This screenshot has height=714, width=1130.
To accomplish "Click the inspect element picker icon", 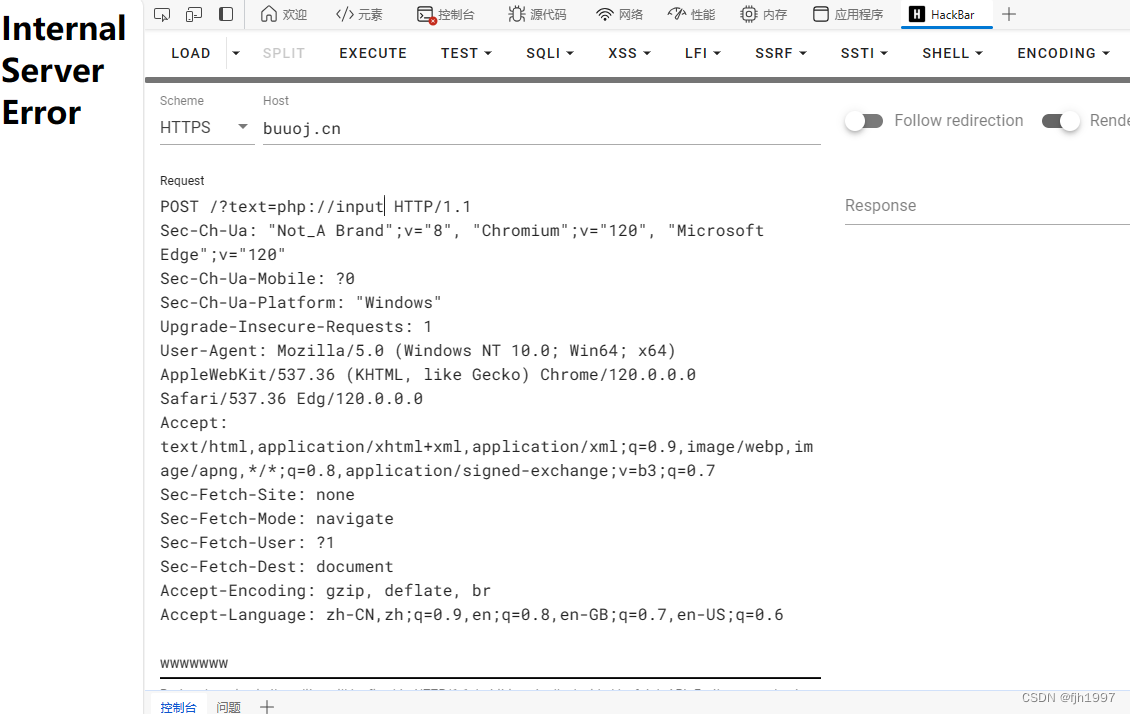I will pos(162,14).
